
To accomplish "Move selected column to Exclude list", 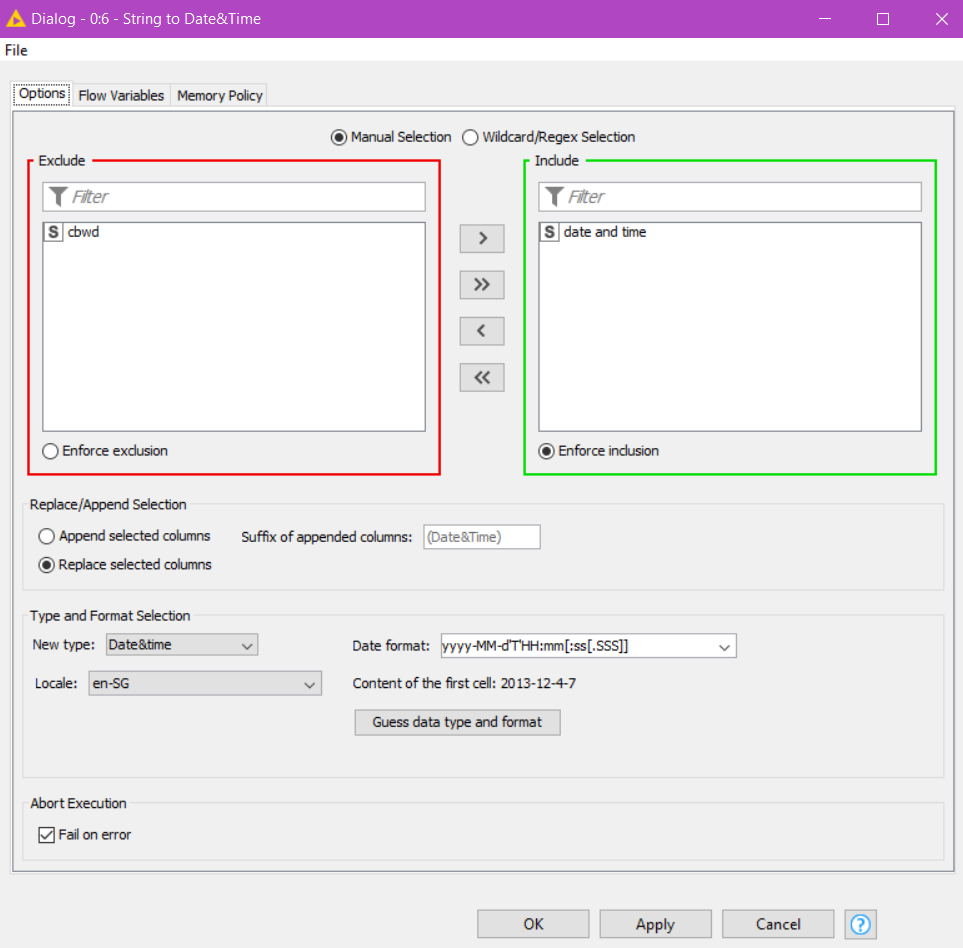I will (x=482, y=331).
